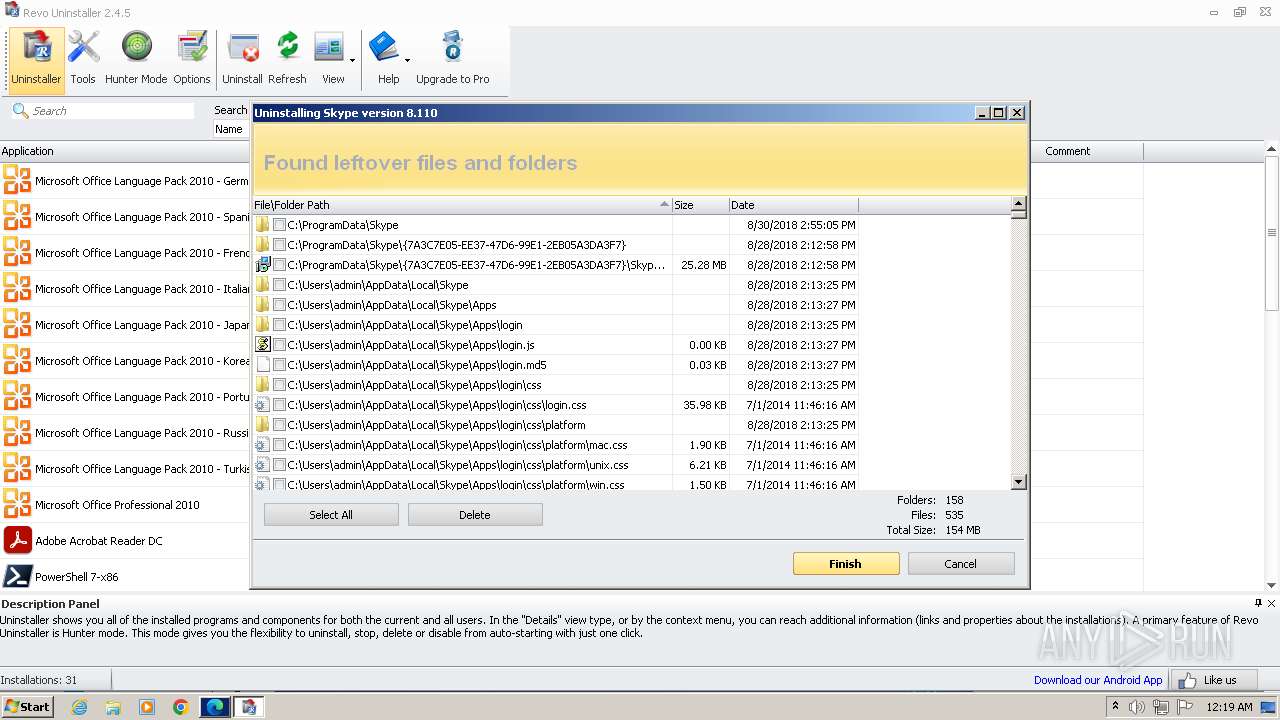Check the Apps\login folder checkbox
The height and width of the screenshot is (720, 1280).
coord(279,325)
